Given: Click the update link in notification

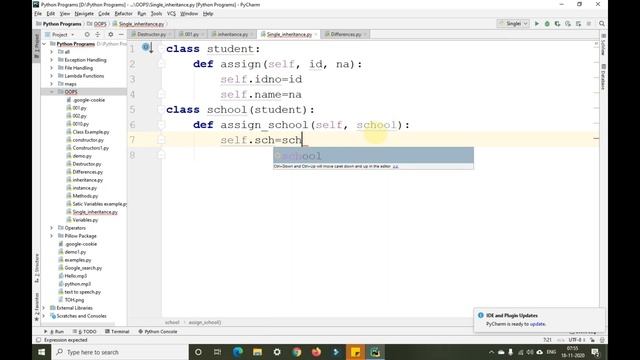Looking at the screenshot, I should point(537,324).
